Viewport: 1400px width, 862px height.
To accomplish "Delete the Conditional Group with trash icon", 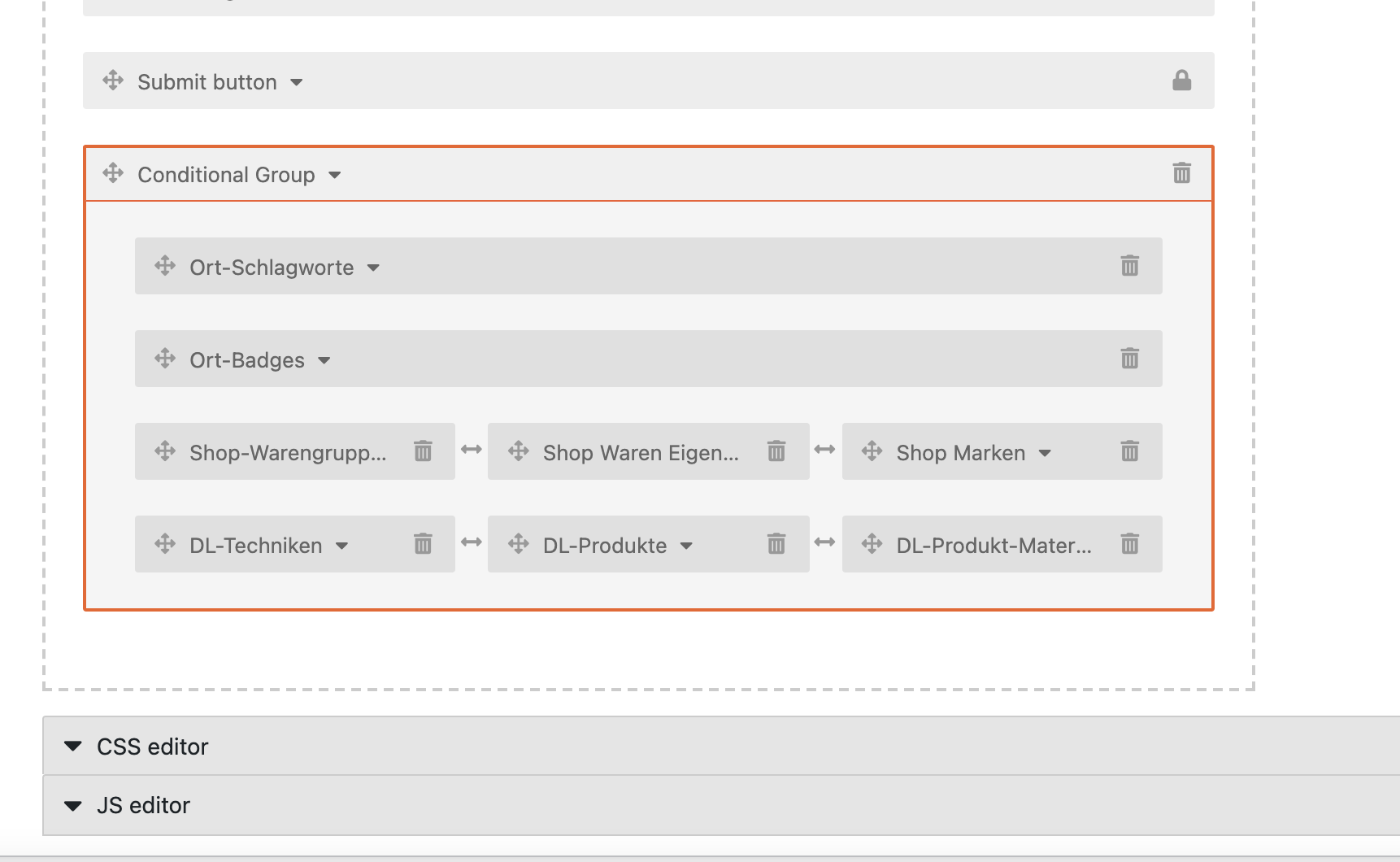I will point(1181,173).
